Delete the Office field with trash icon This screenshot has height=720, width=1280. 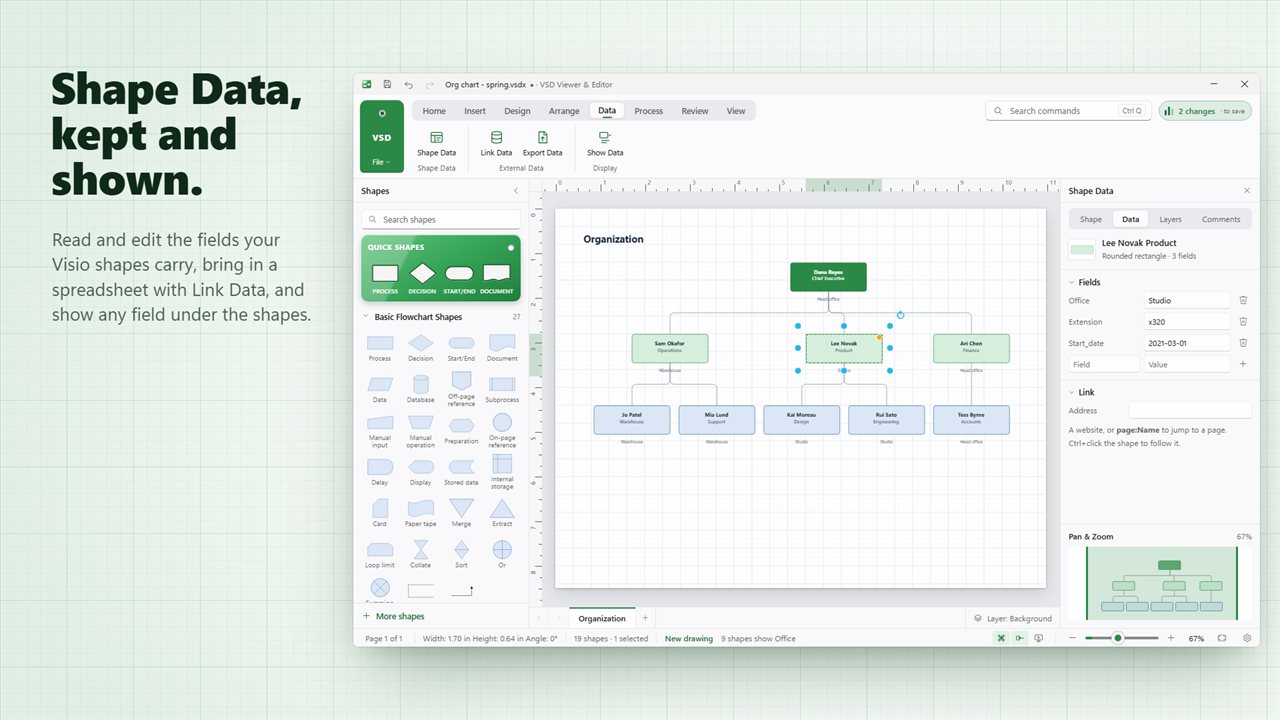(x=1243, y=300)
